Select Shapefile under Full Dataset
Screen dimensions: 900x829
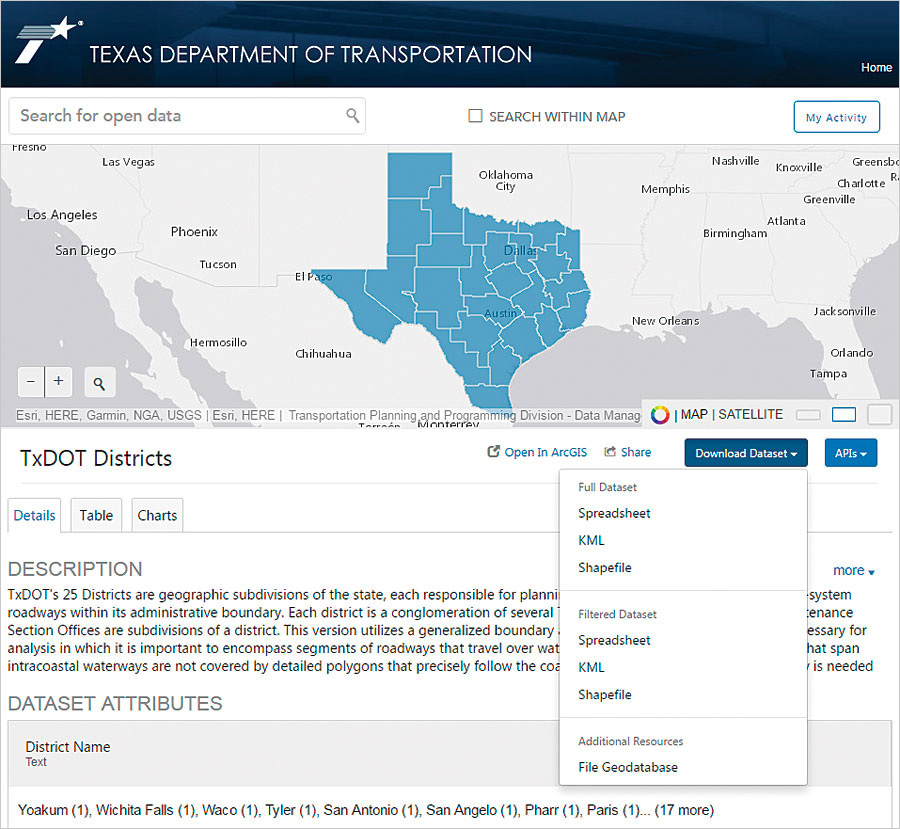[604, 567]
